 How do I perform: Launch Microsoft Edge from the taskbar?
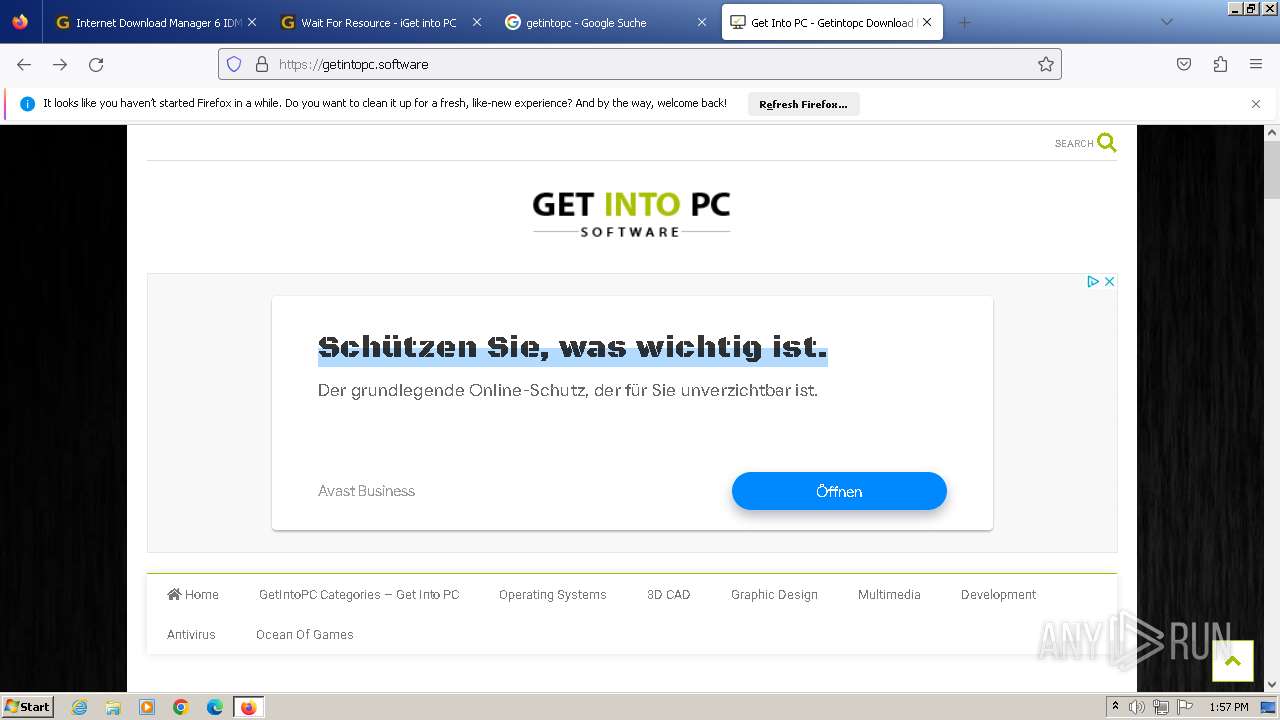[x=215, y=707]
